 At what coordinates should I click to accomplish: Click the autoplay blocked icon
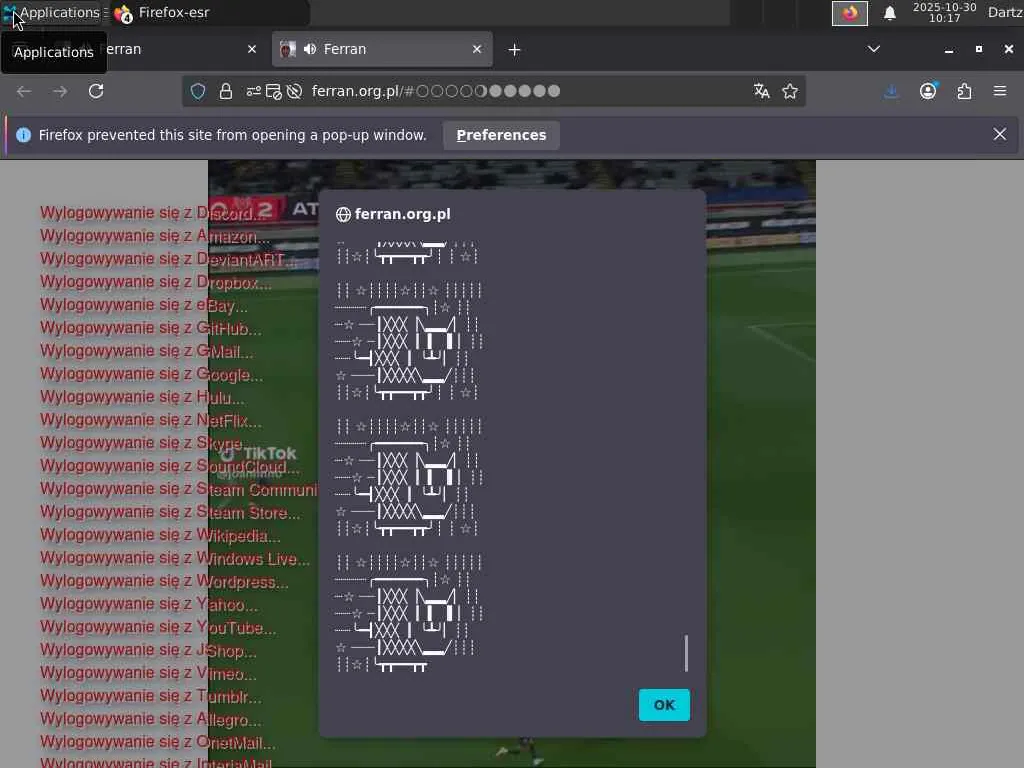coord(295,91)
